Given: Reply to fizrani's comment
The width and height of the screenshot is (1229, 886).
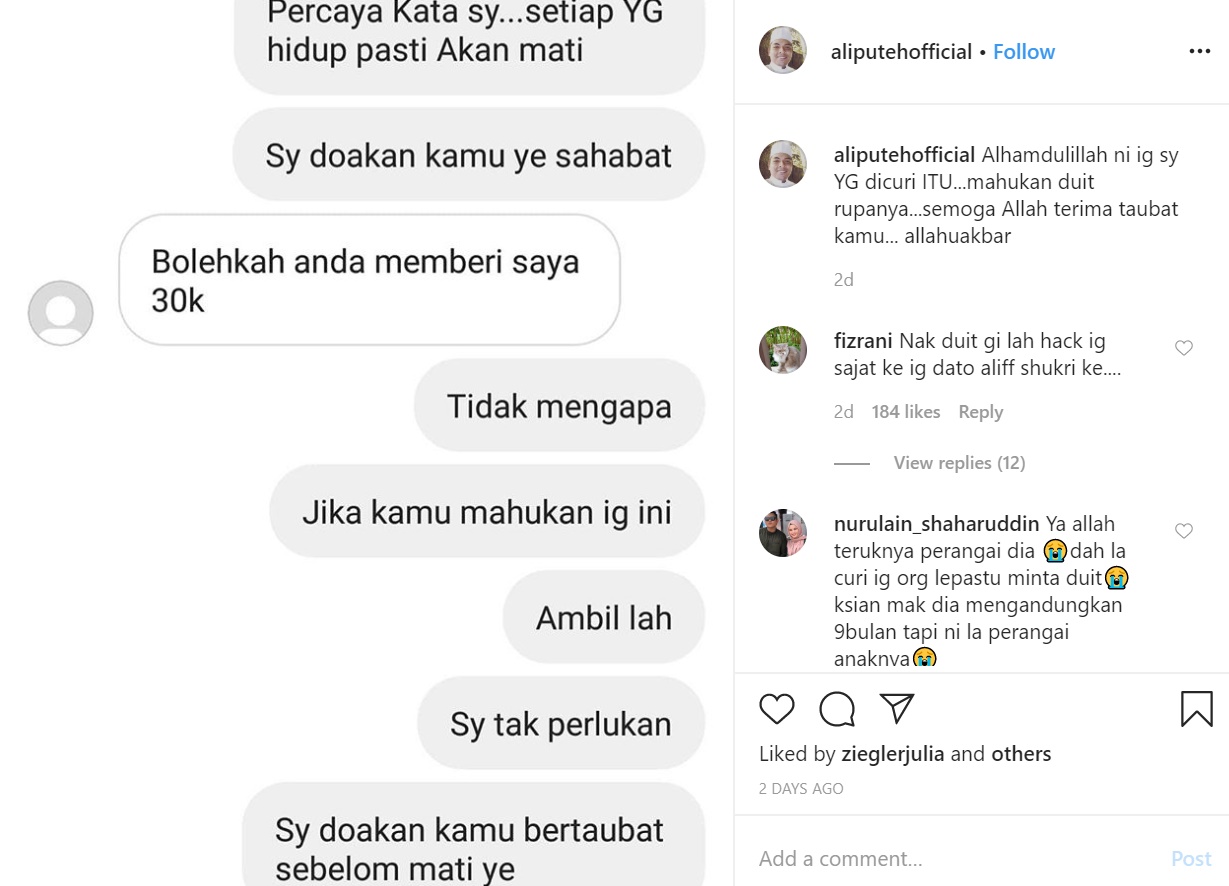Looking at the screenshot, I should [980, 412].
